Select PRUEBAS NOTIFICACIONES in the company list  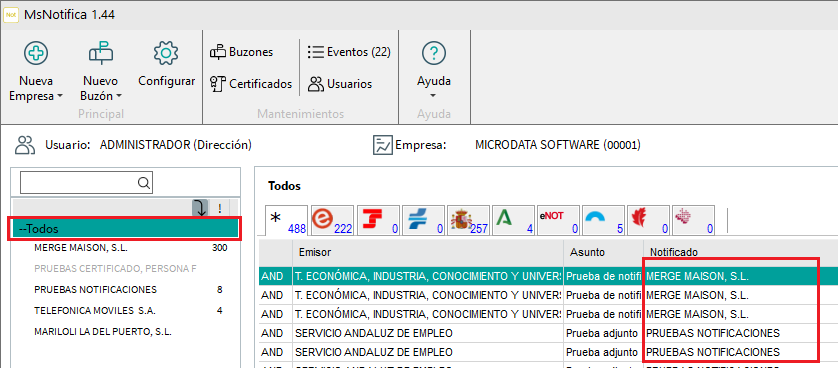[95, 289]
